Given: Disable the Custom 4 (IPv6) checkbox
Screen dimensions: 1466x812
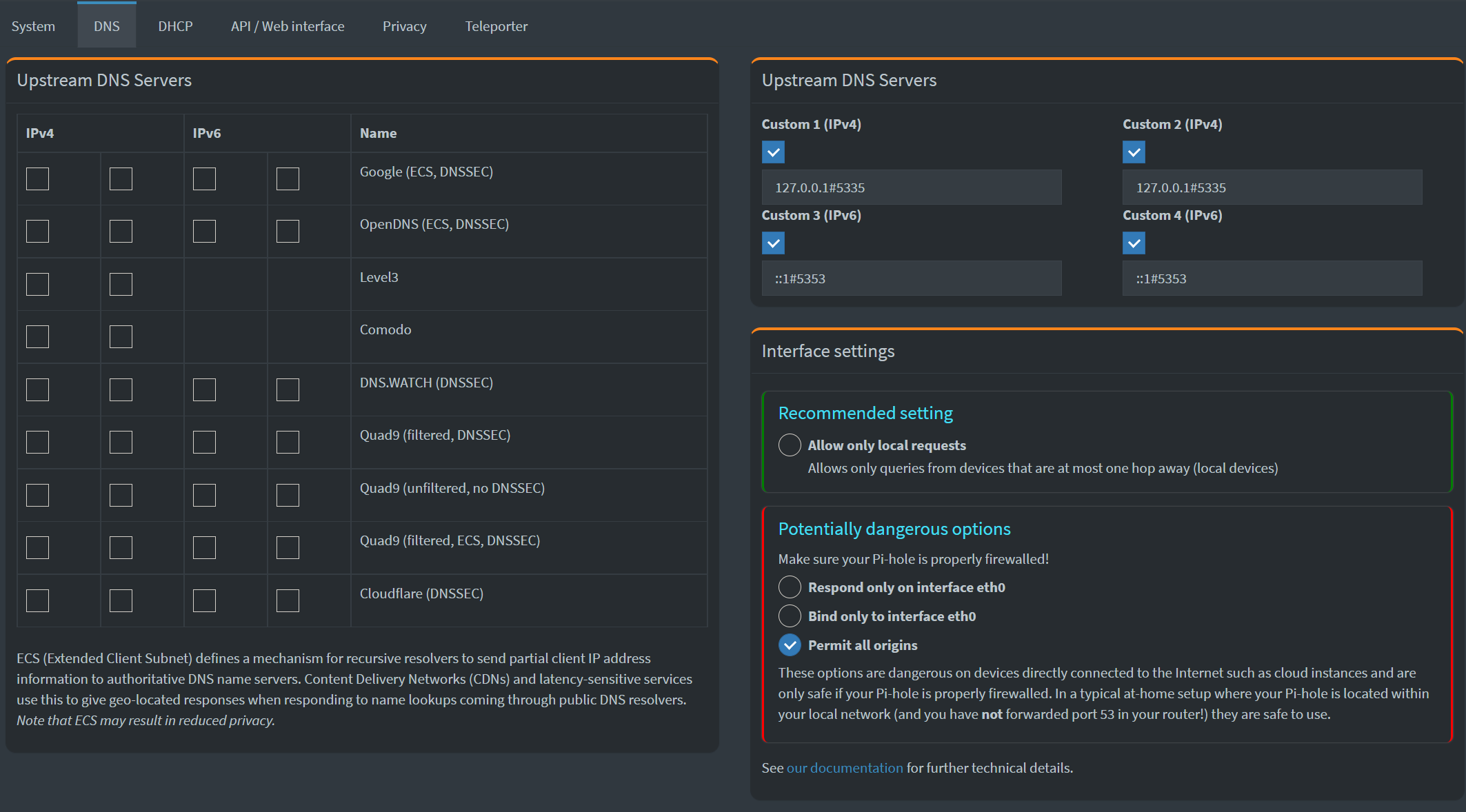Looking at the screenshot, I should (1134, 243).
